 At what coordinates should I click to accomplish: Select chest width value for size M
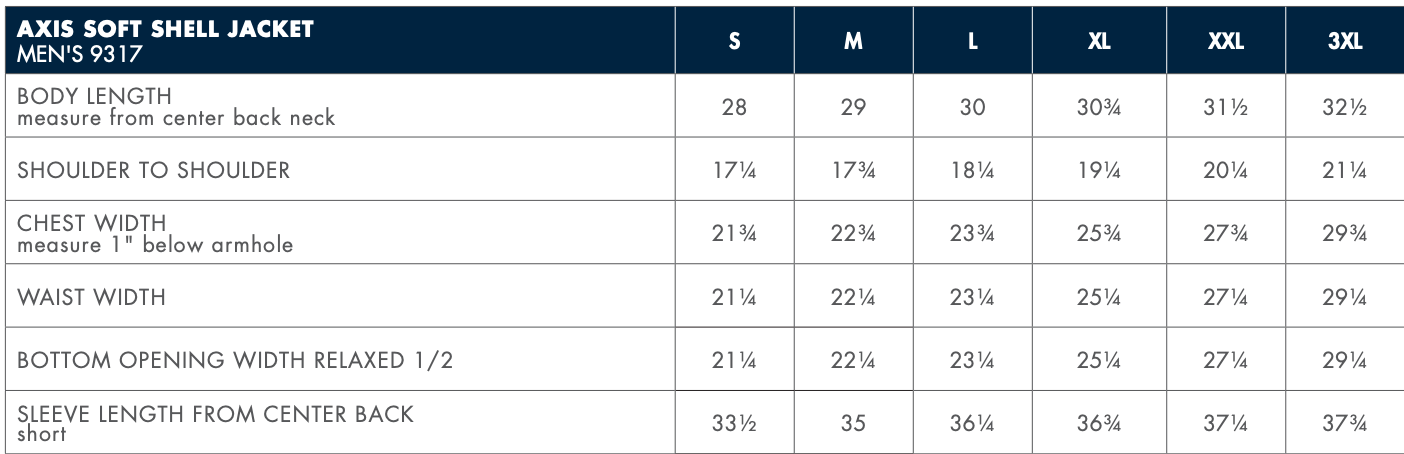click(853, 234)
